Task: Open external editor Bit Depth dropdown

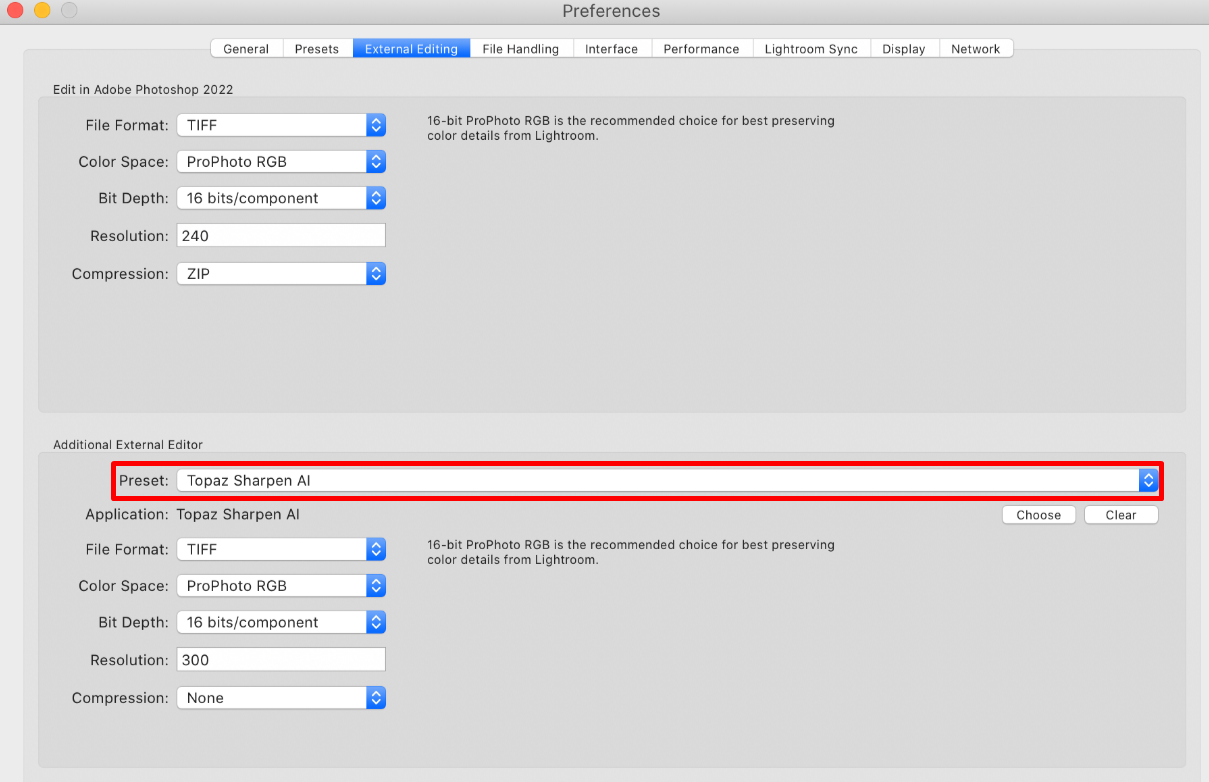Action: coord(281,622)
